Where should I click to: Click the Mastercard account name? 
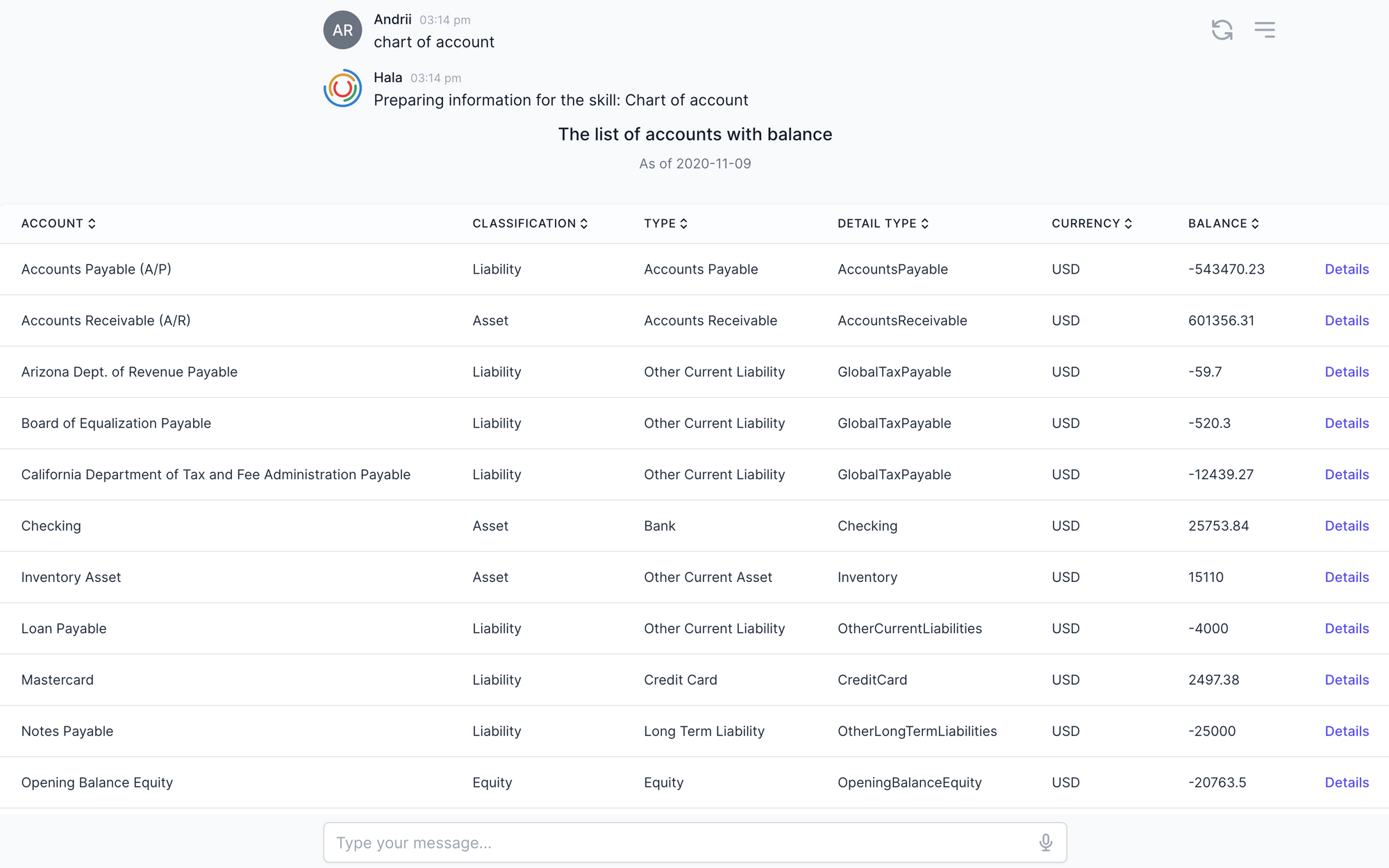57,681
